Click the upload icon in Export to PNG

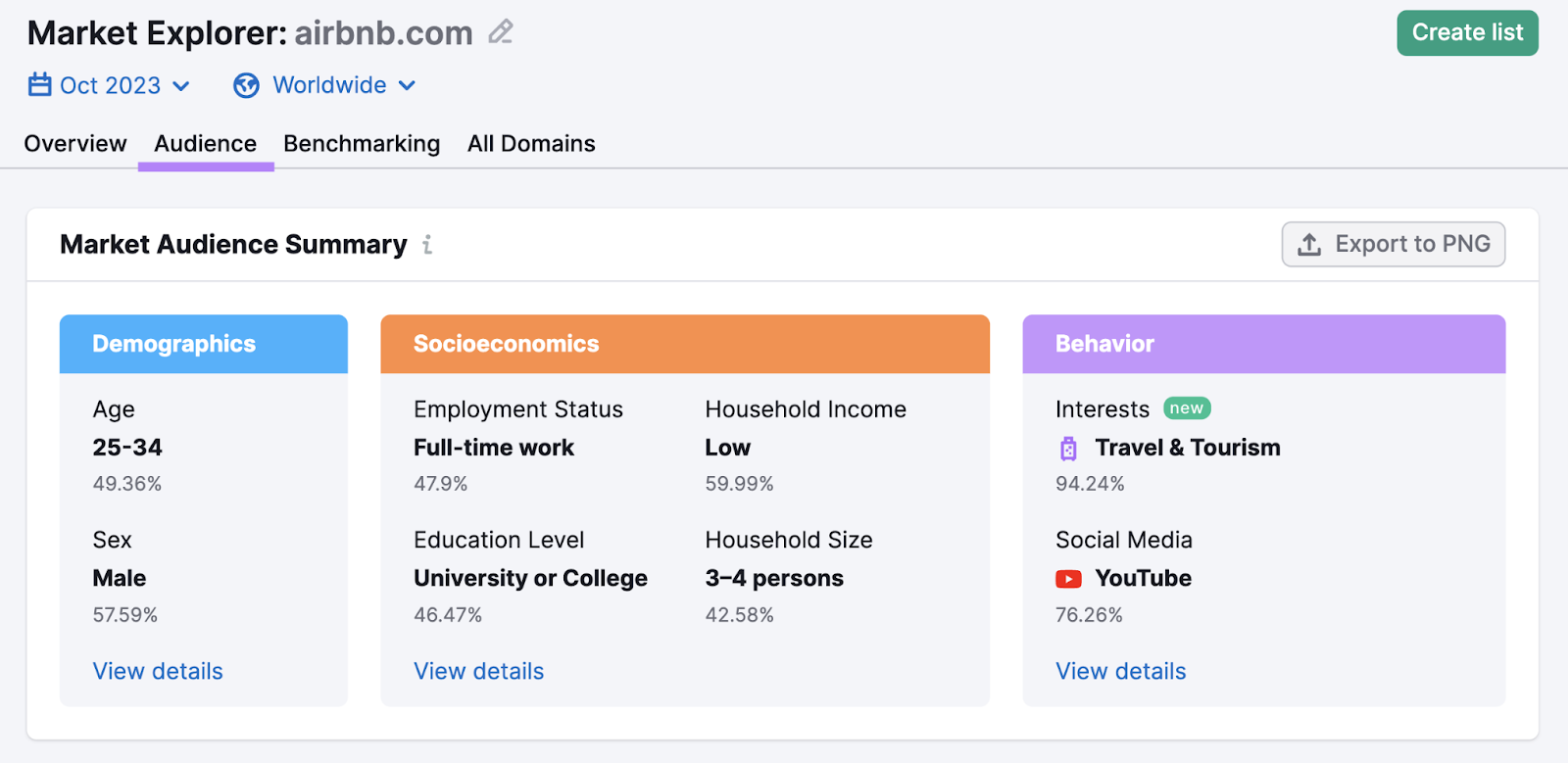pyautogui.click(x=1309, y=245)
